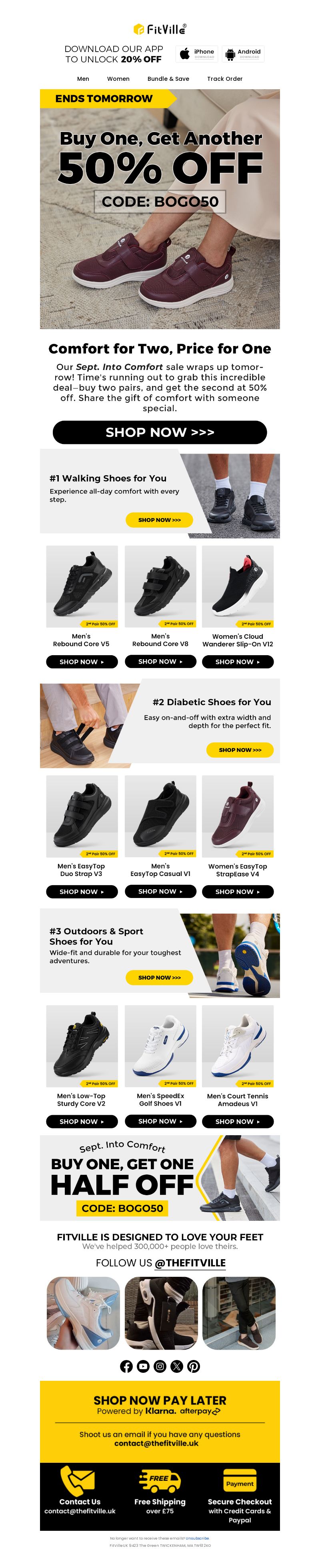Viewport: 320px width, 1568px height.
Task: Shop now for Women's EasyTop StrapEase V4
Action: [x=238, y=891]
